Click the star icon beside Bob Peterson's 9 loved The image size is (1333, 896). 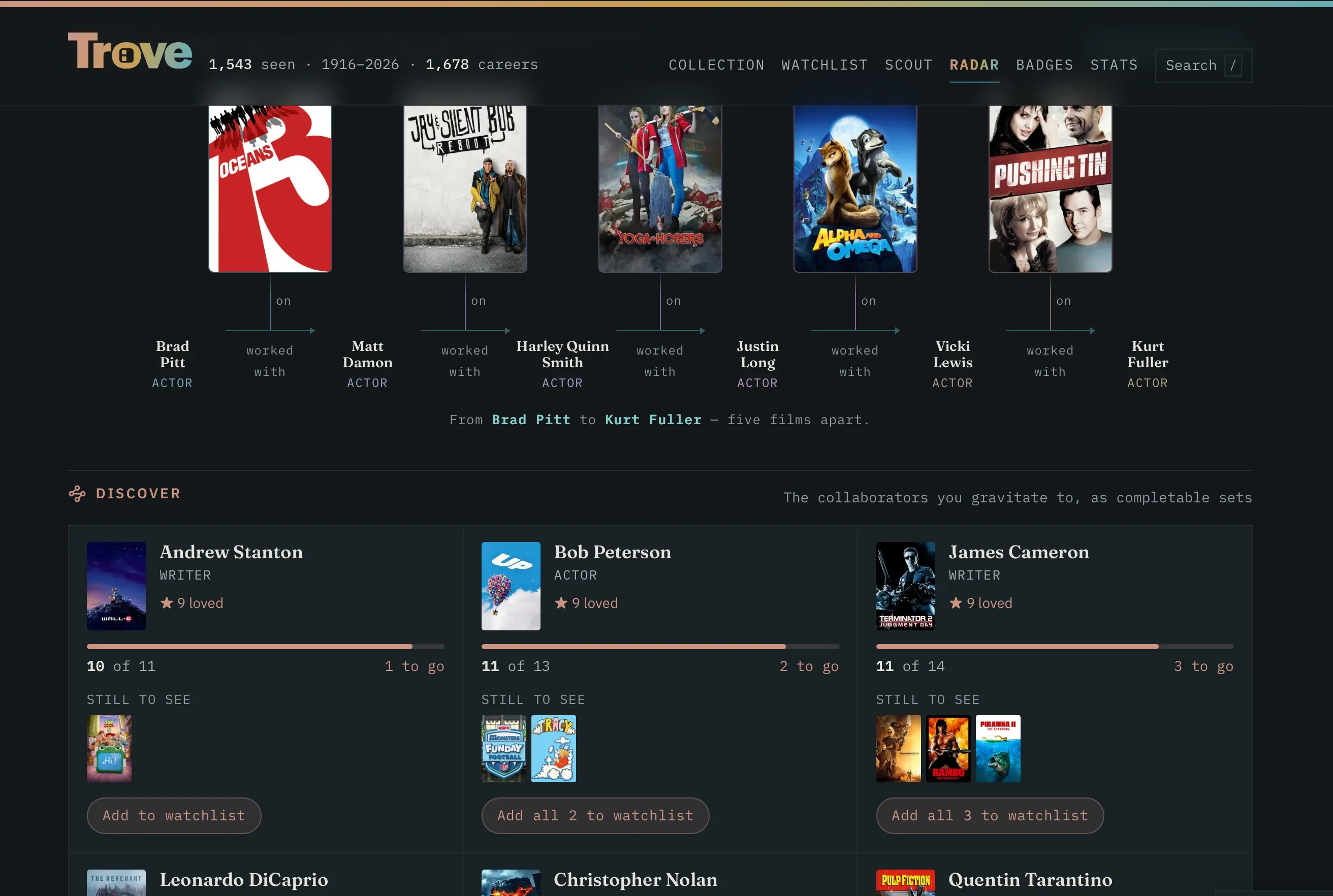(x=561, y=603)
